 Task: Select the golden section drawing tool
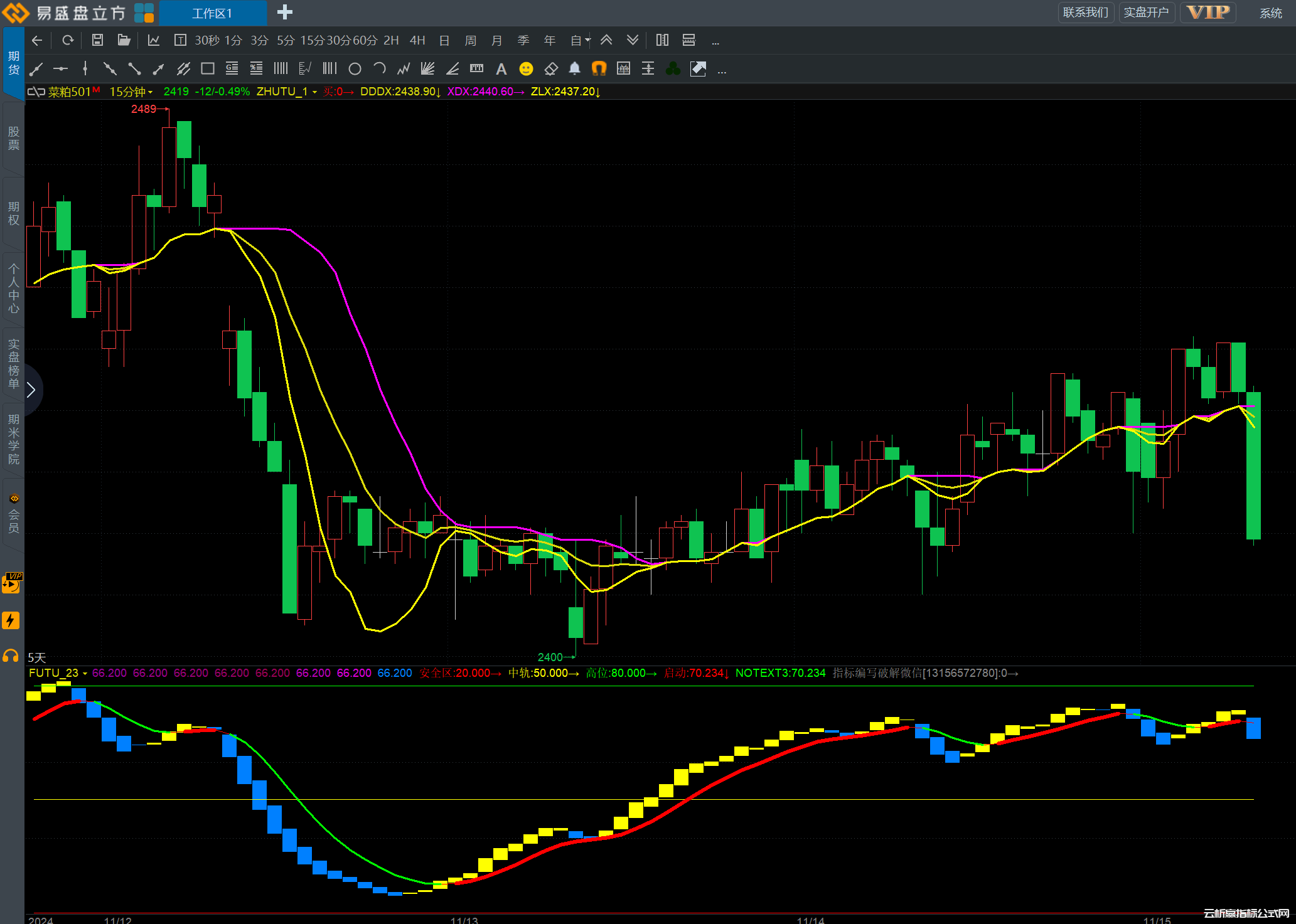232,69
